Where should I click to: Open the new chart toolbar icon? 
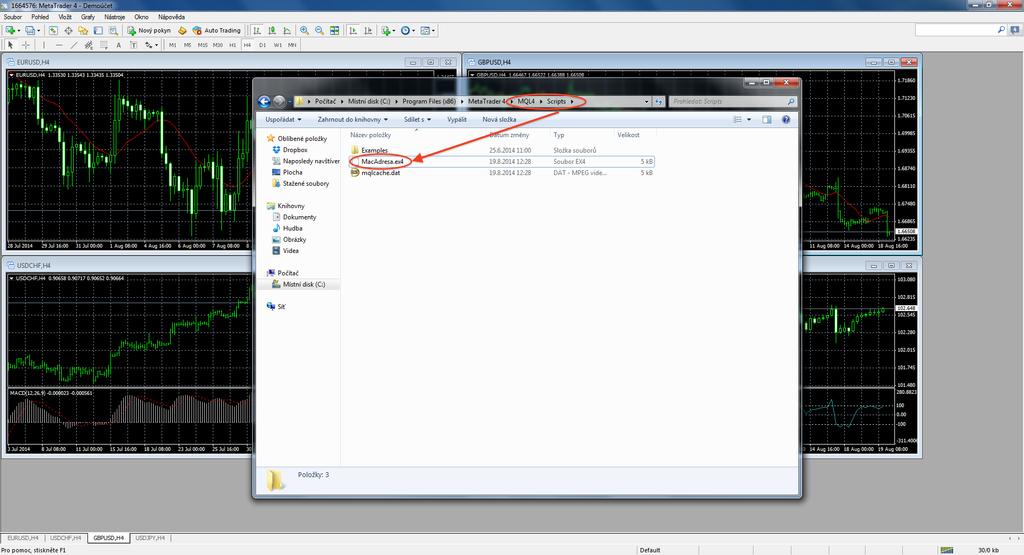tap(10, 30)
